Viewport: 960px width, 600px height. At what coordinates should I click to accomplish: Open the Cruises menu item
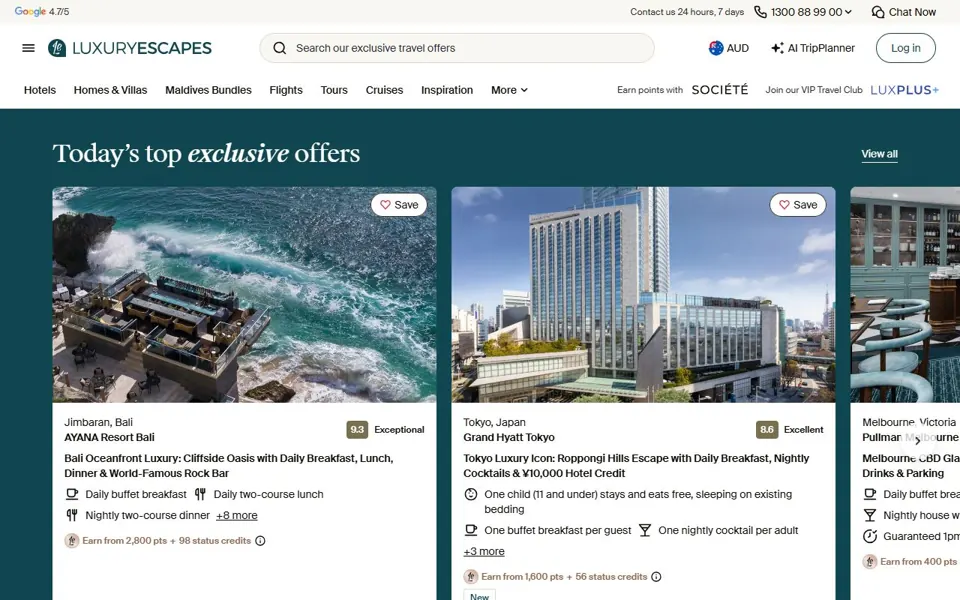(384, 90)
